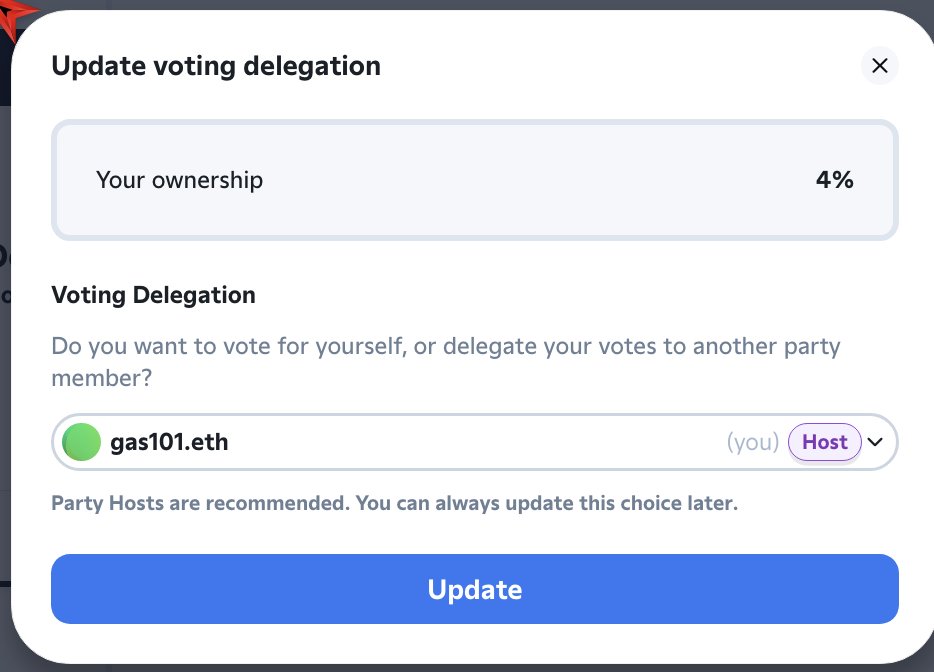Click the blue Update button
This screenshot has width=934, height=672.
click(x=474, y=589)
